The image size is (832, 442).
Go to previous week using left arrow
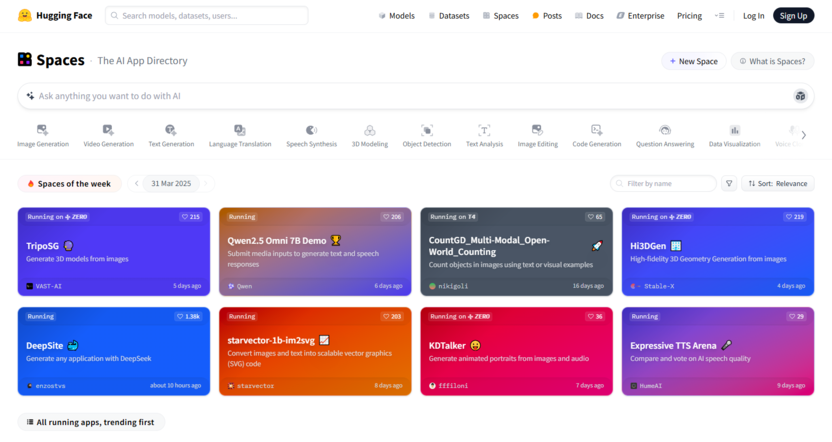pyautogui.click(x=137, y=184)
